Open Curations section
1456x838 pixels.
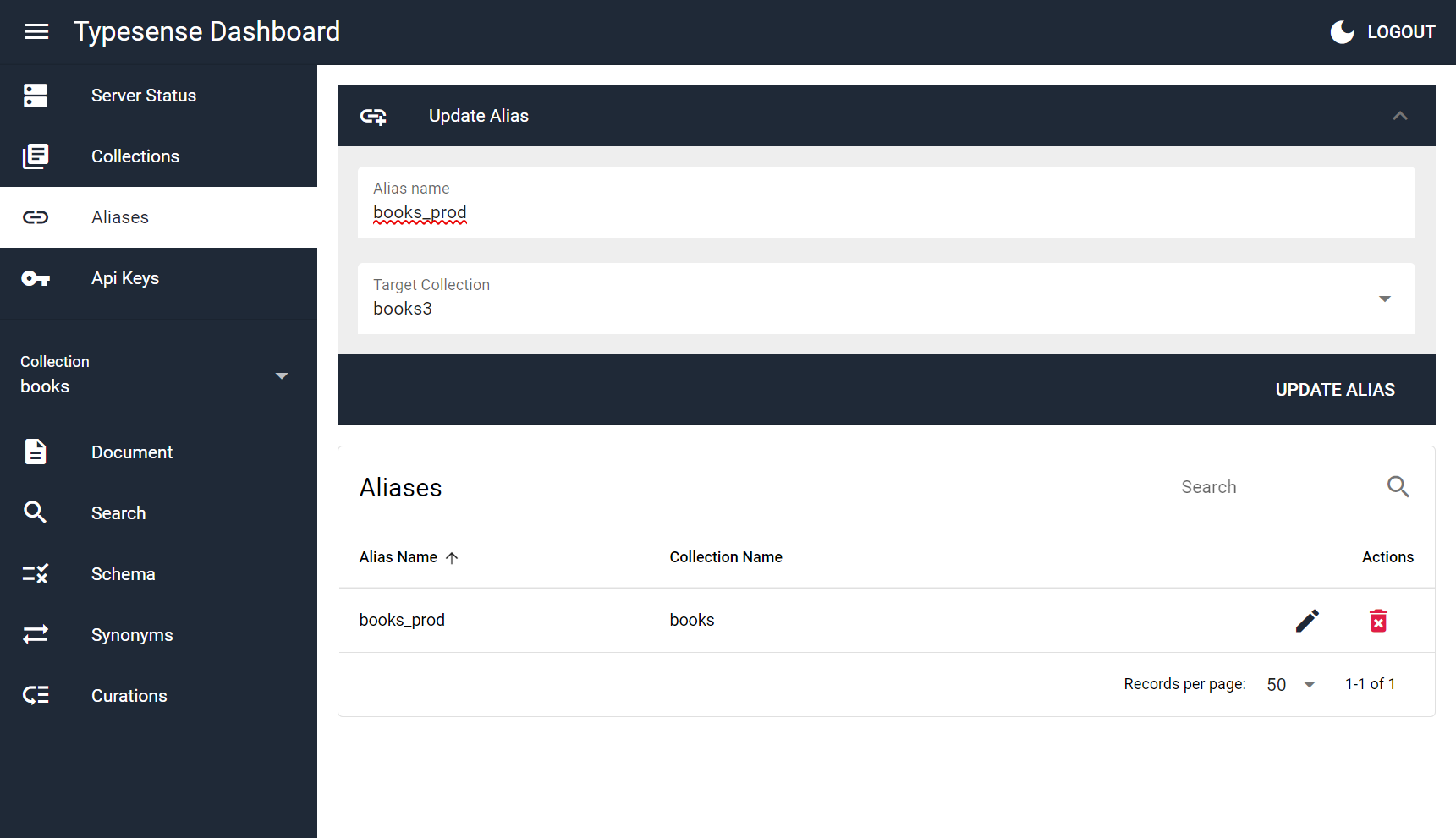pos(158,696)
